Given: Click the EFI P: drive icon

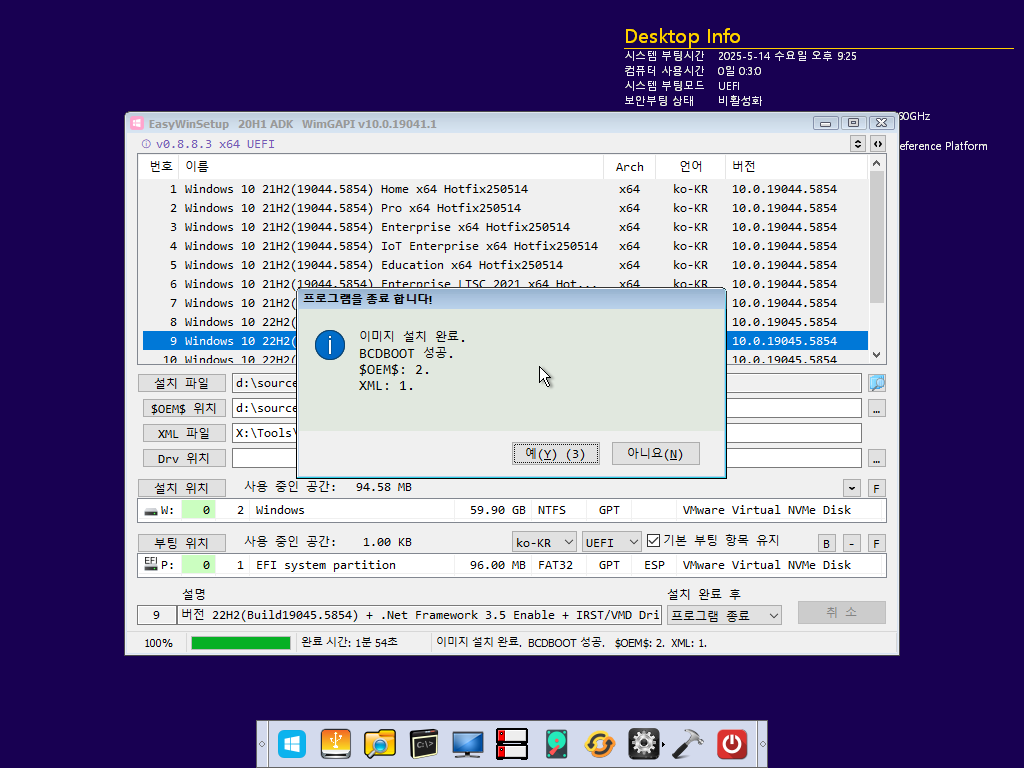Looking at the screenshot, I should coord(151,563).
